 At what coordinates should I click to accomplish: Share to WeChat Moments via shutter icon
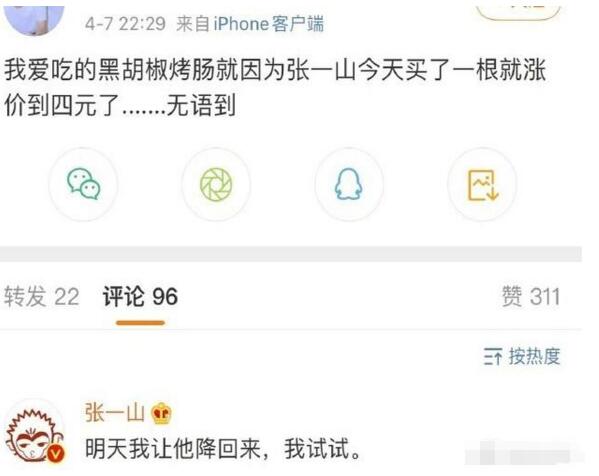216,184
